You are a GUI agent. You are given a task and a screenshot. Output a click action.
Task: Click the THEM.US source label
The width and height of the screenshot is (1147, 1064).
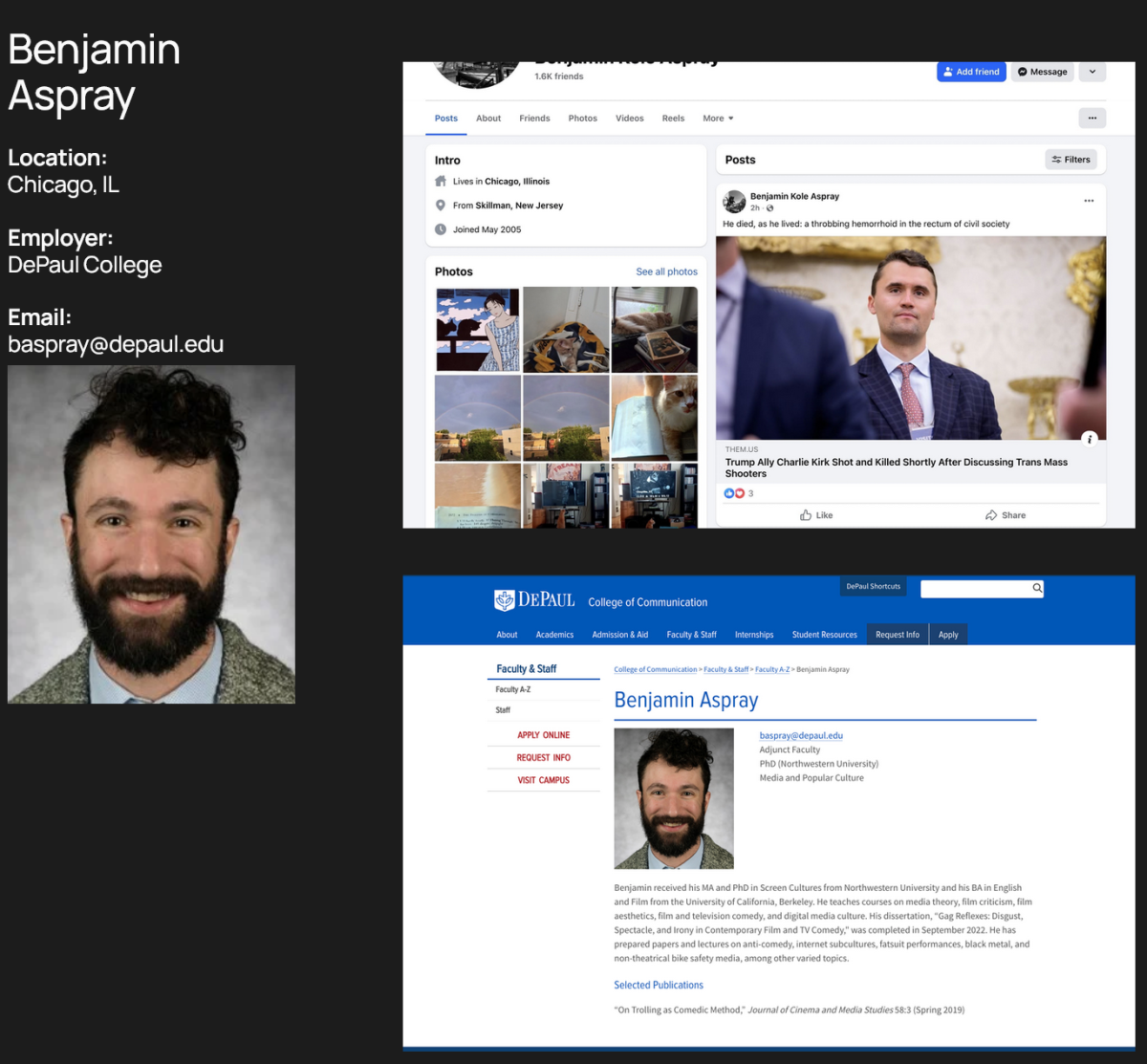click(x=742, y=449)
